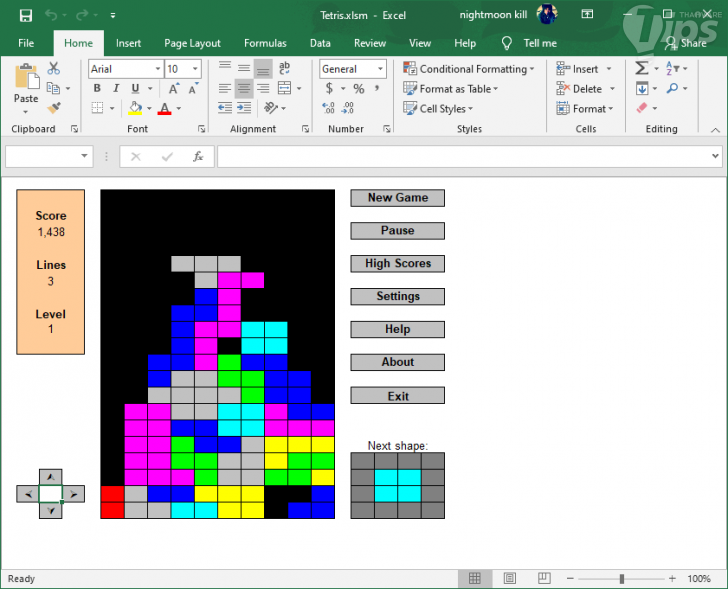The height and width of the screenshot is (589, 728).
Task: Open the File tab
Action: point(26,43)
